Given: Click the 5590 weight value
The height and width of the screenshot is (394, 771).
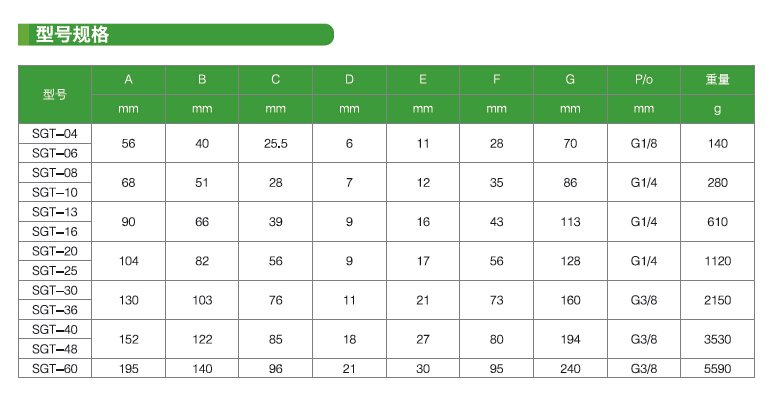Looking at the screenshot, I should click(x=717, y=368).
